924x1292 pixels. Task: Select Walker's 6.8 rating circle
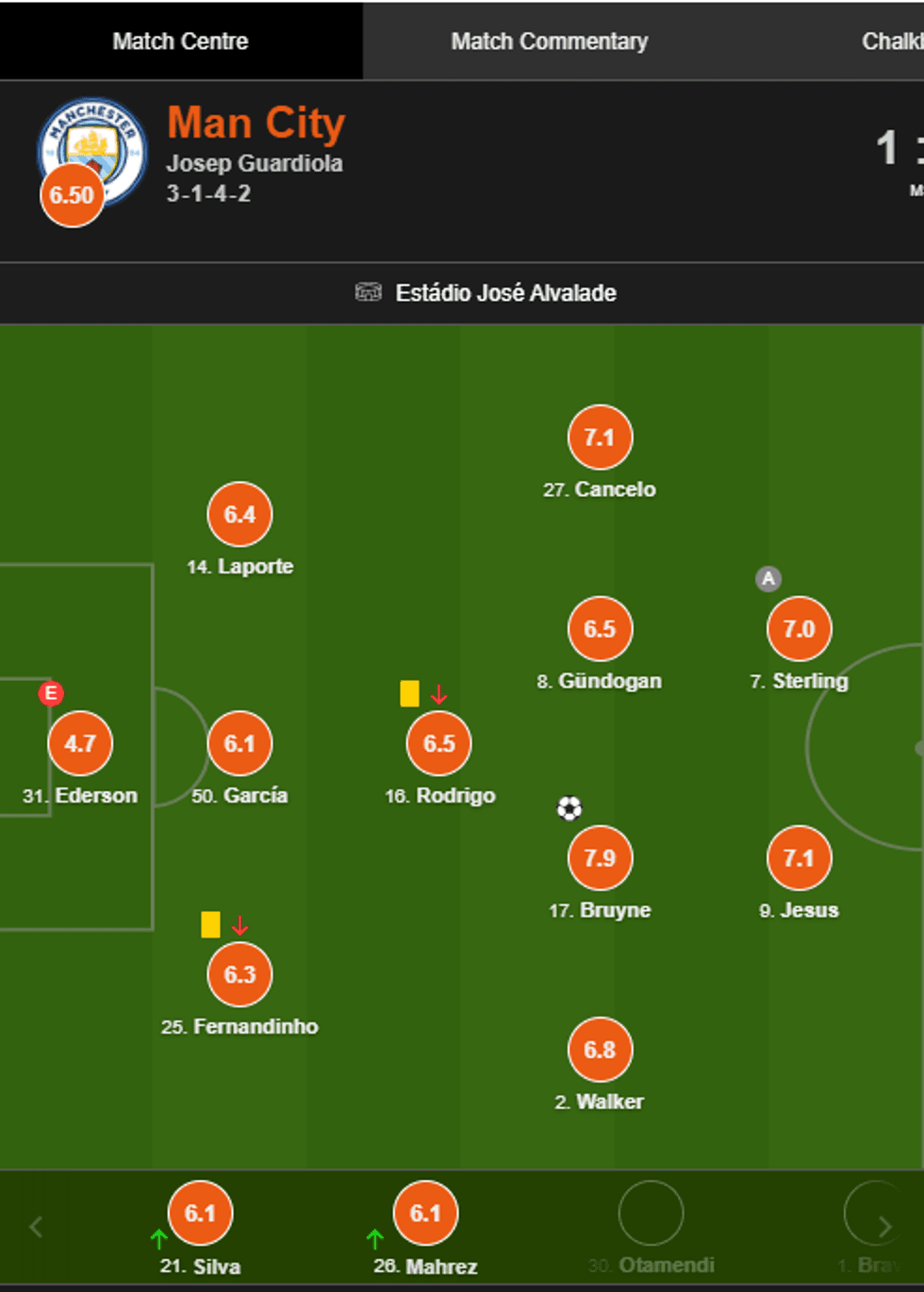[x=600, y=1050]
